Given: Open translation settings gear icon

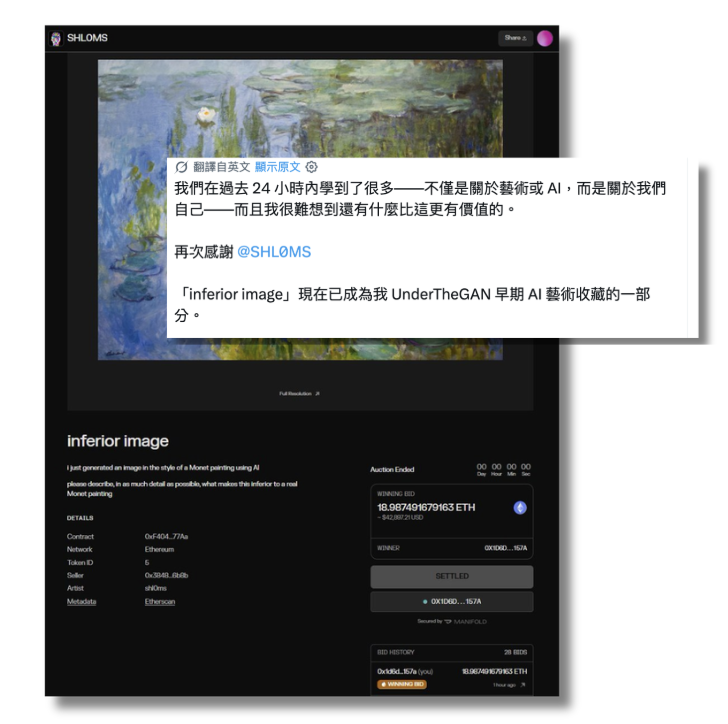Looking at the screenshot, I should pyautogui.click(x=312, y=167).
